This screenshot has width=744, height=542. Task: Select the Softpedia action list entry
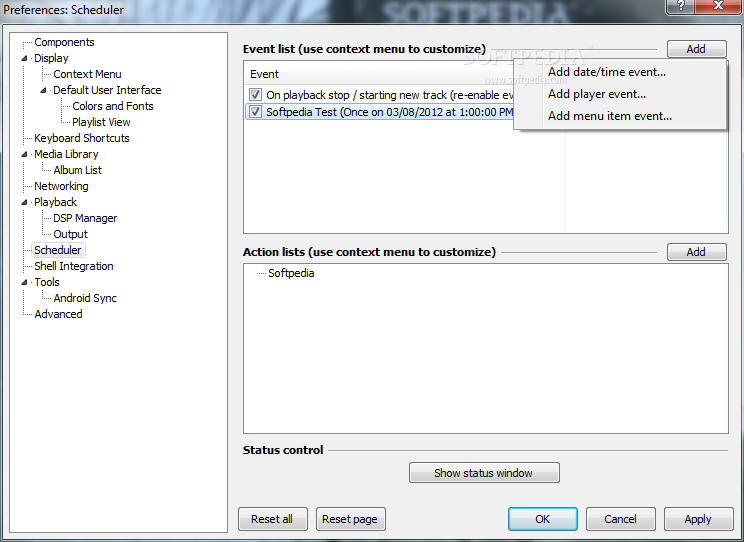click(x=291, y=273)
